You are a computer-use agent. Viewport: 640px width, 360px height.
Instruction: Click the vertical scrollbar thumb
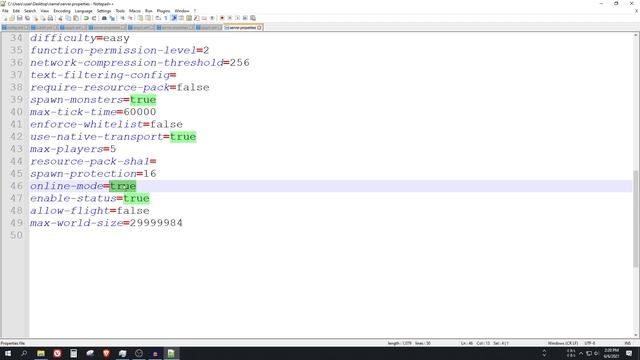636,218
